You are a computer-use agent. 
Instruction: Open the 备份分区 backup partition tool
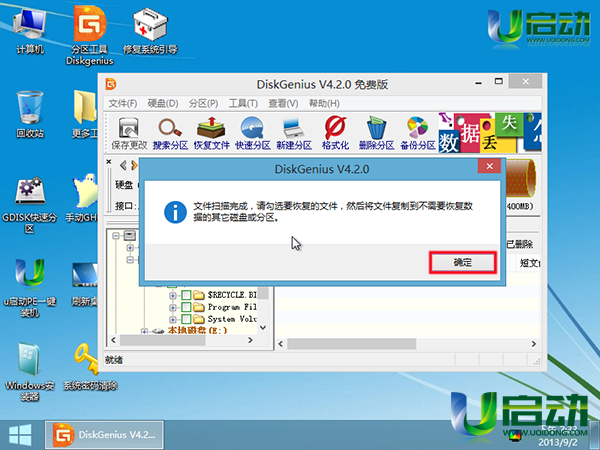pyautogui.click(x=417, y=133)
